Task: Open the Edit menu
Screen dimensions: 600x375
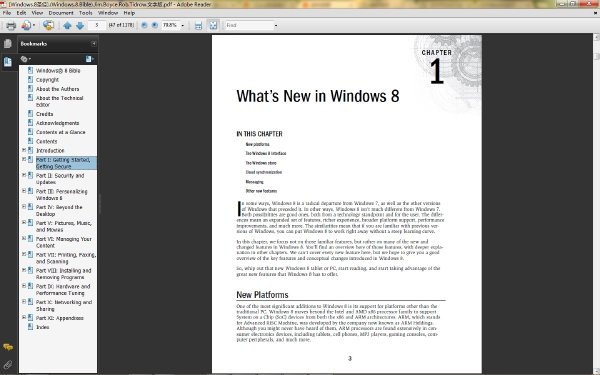Action: (21, 13)
